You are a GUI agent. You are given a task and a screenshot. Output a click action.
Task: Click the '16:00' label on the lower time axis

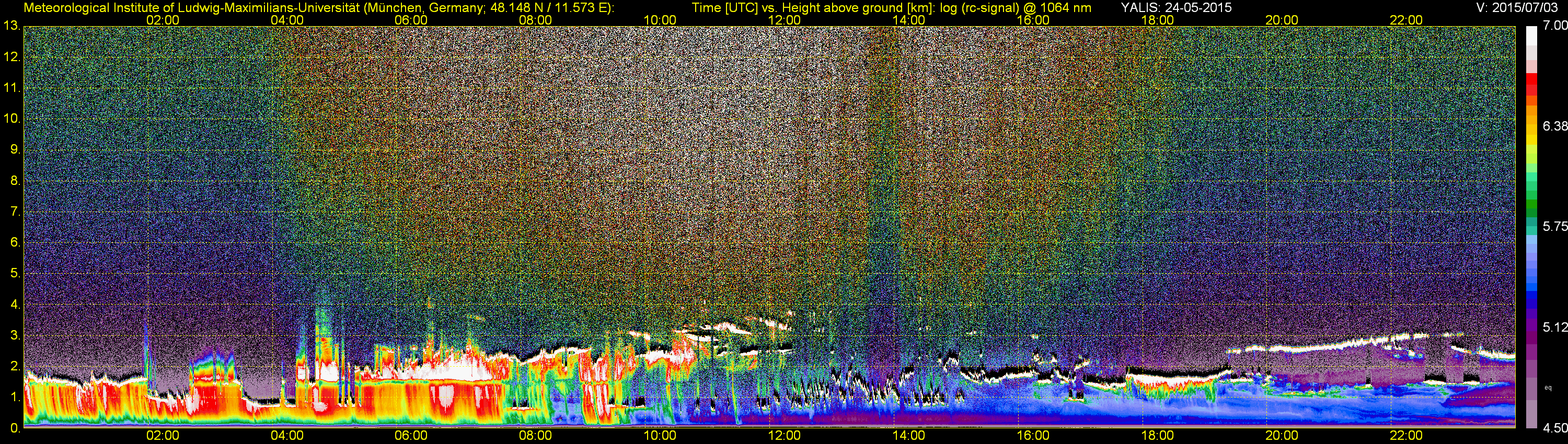tap(1033, 436)
